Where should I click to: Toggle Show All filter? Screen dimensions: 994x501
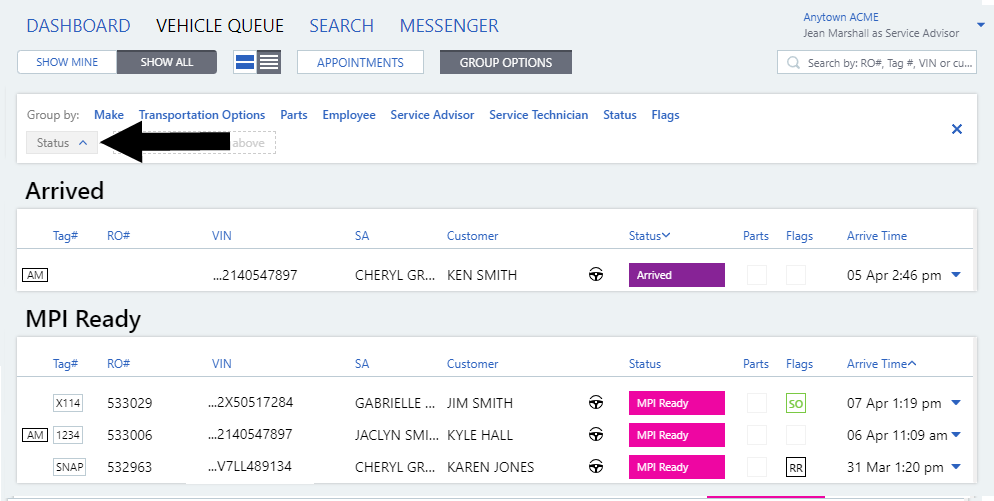[167, 62]
